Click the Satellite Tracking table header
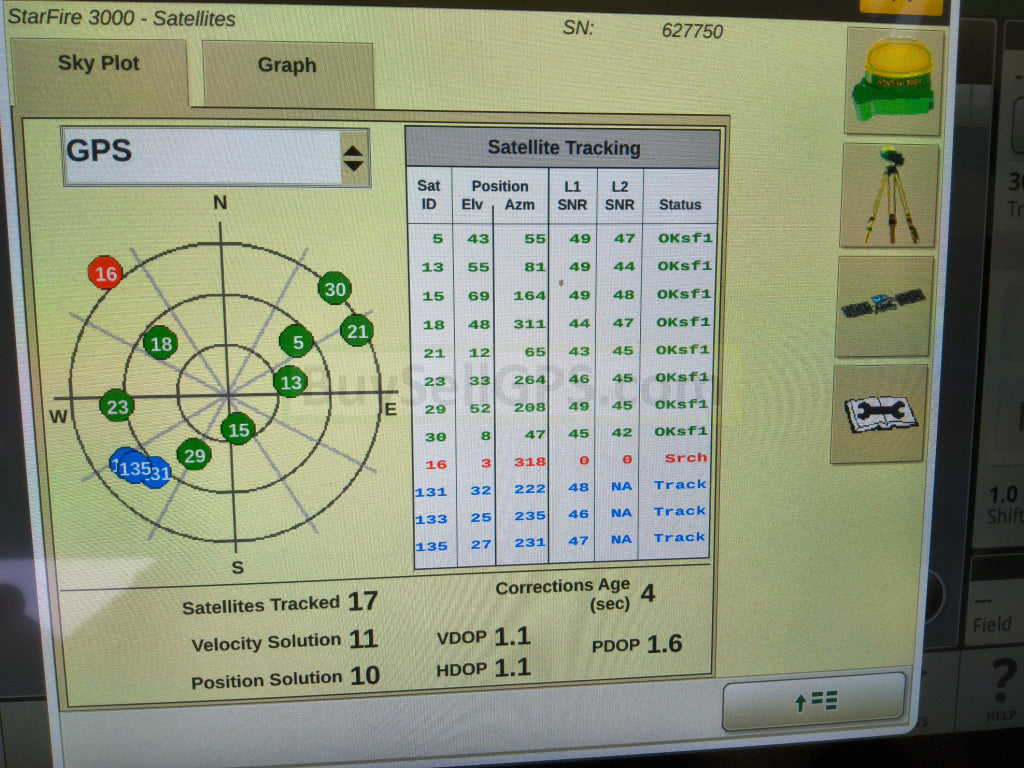The width and height of the screenshot is (1024, 768). pos(563,148)
